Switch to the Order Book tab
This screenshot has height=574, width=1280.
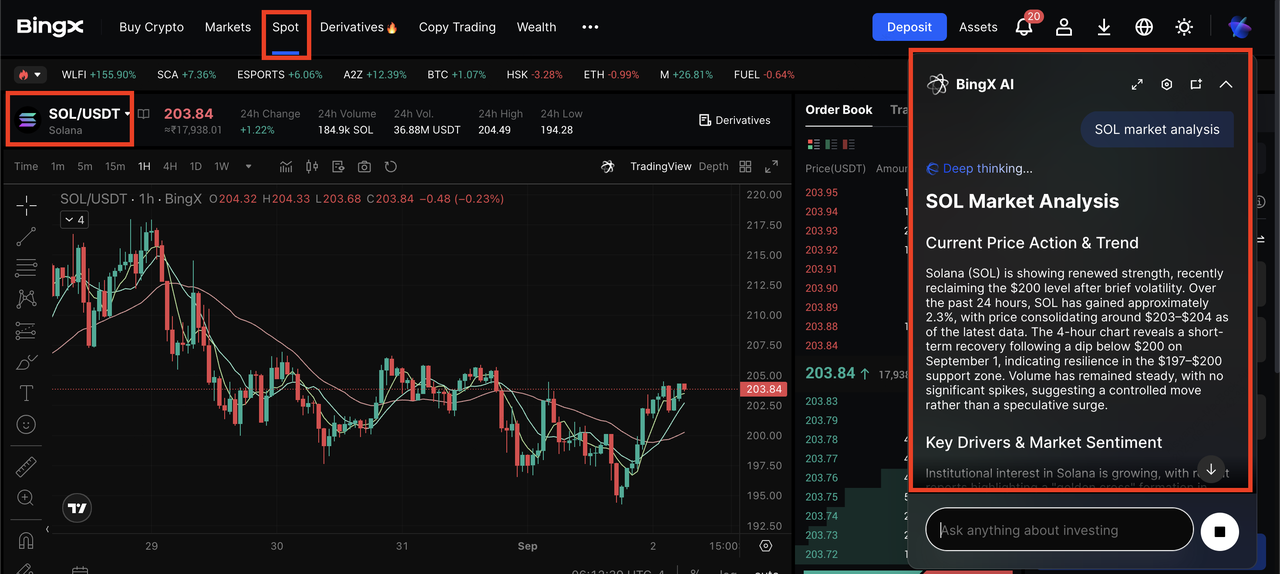[838, 110]
